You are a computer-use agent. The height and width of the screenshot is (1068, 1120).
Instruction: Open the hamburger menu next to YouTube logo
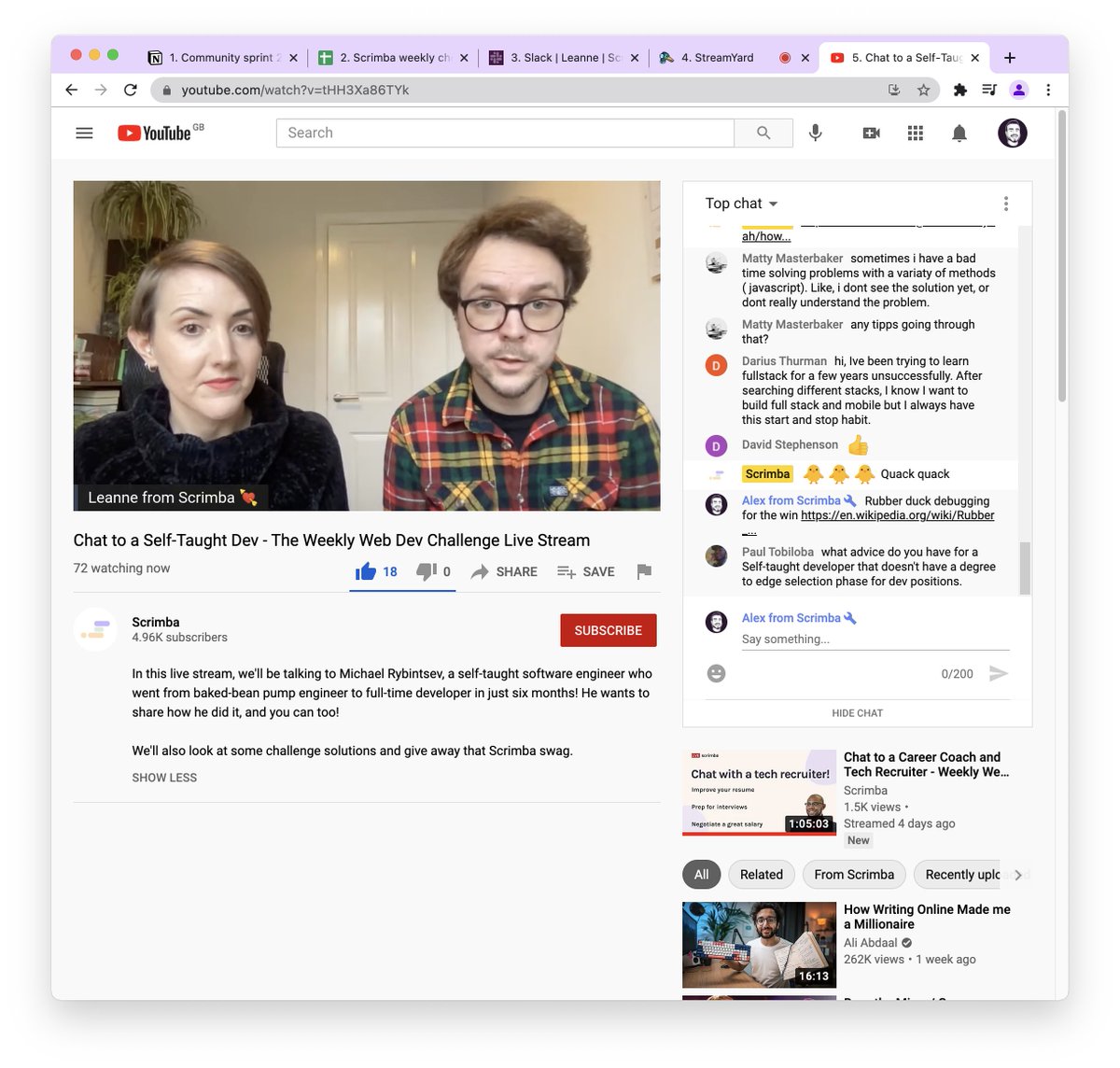coord(84,133)
